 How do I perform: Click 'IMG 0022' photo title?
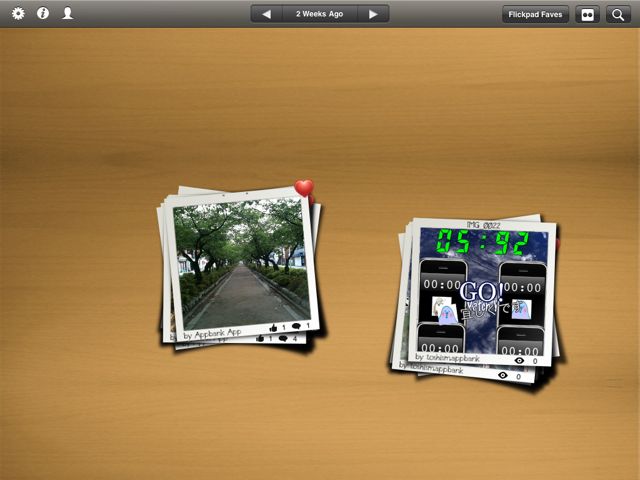pyautogui.click(x=483, y=224)
